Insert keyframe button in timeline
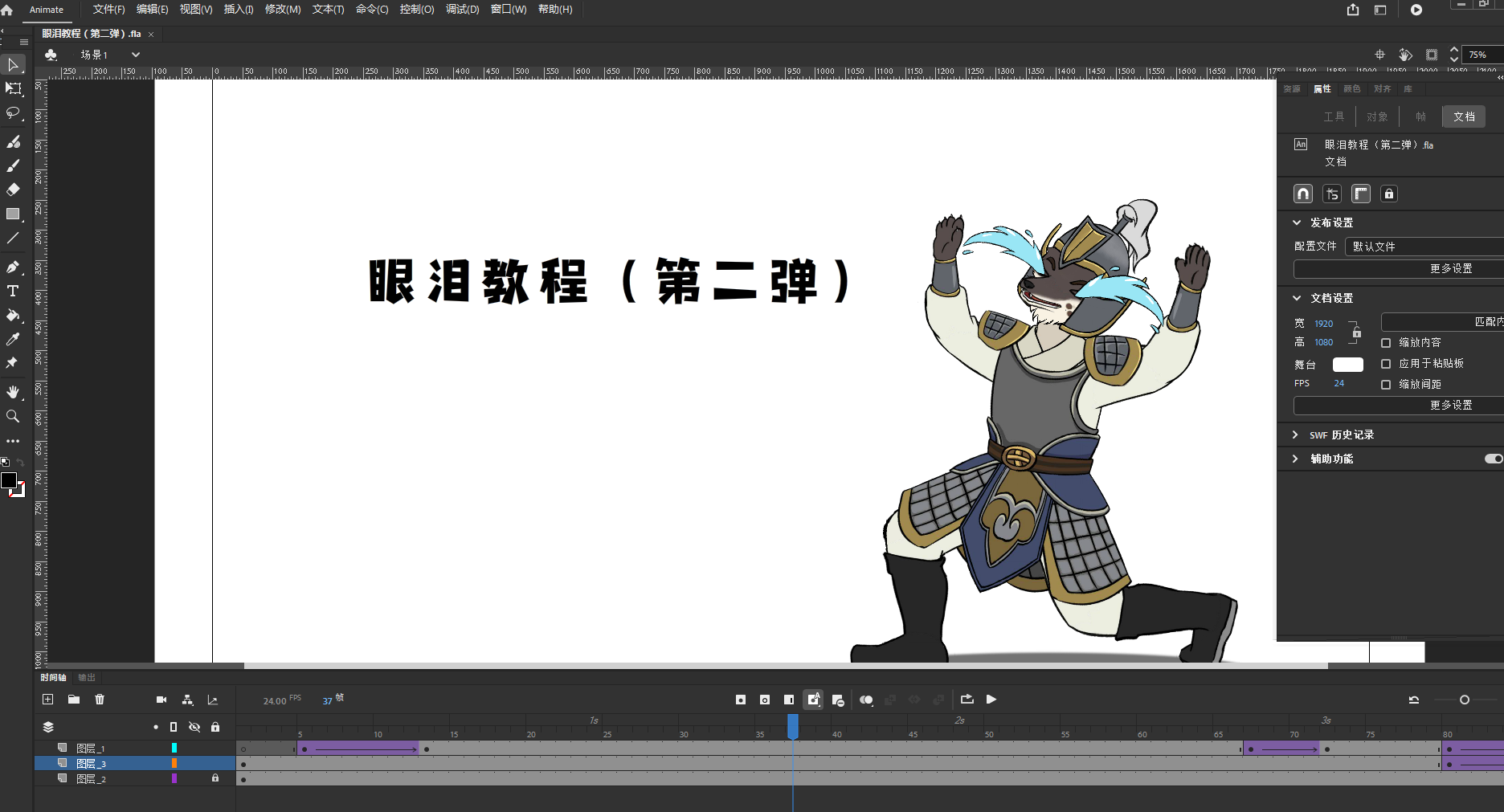 [741, 700]
